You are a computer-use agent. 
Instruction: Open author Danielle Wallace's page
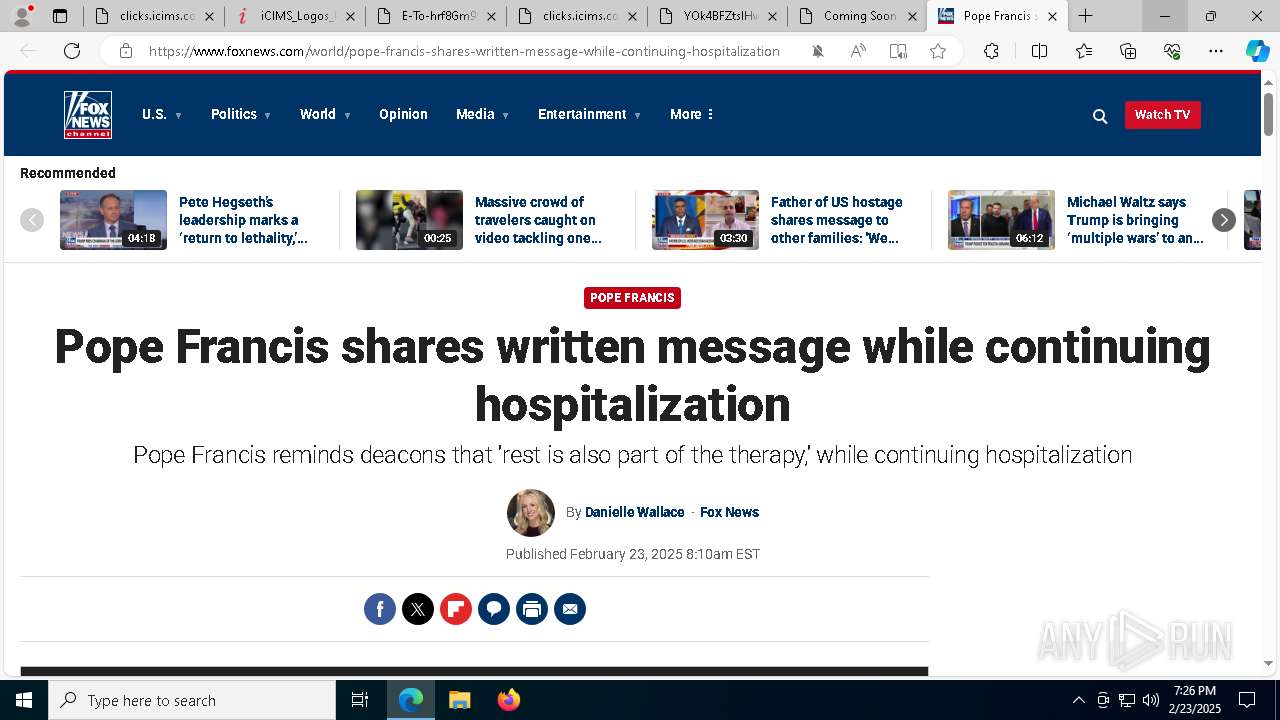(635, 512)
